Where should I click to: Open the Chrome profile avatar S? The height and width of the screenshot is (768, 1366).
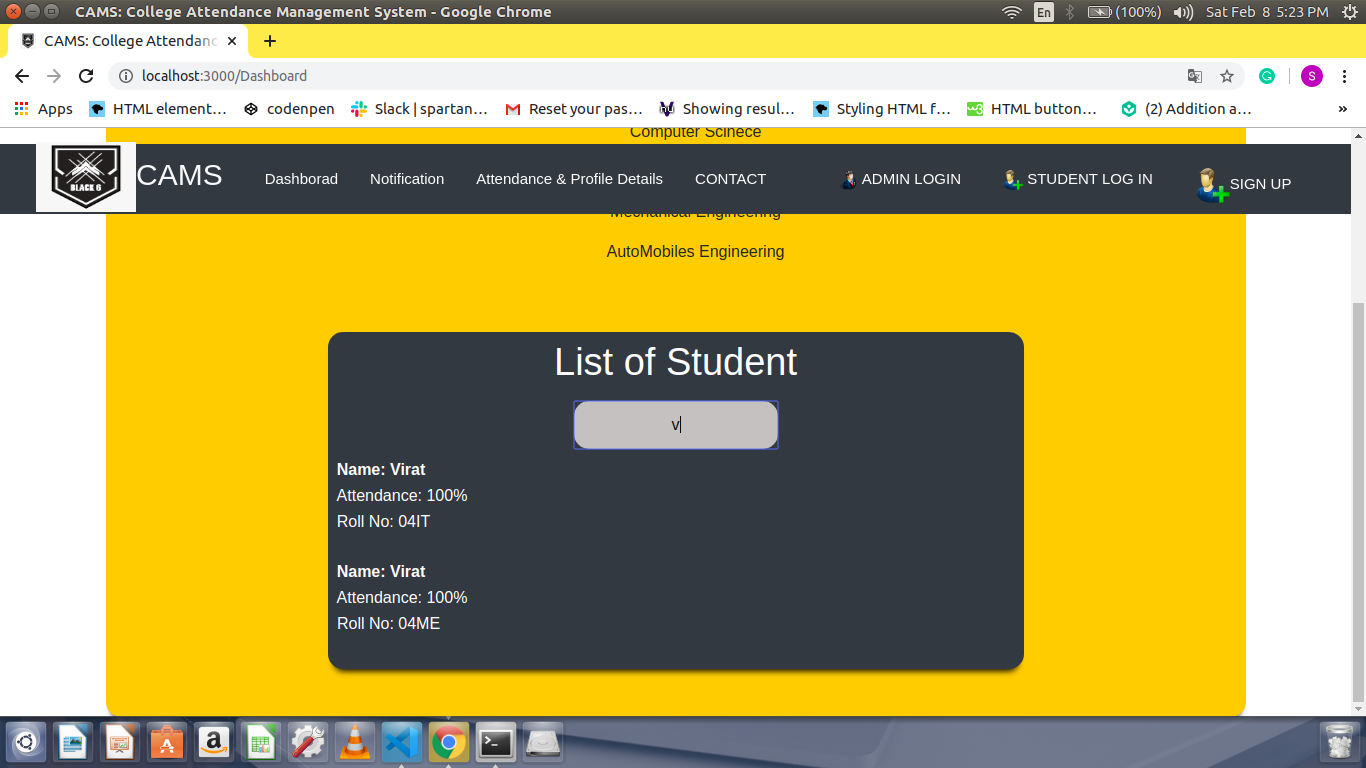(1311, 76)
